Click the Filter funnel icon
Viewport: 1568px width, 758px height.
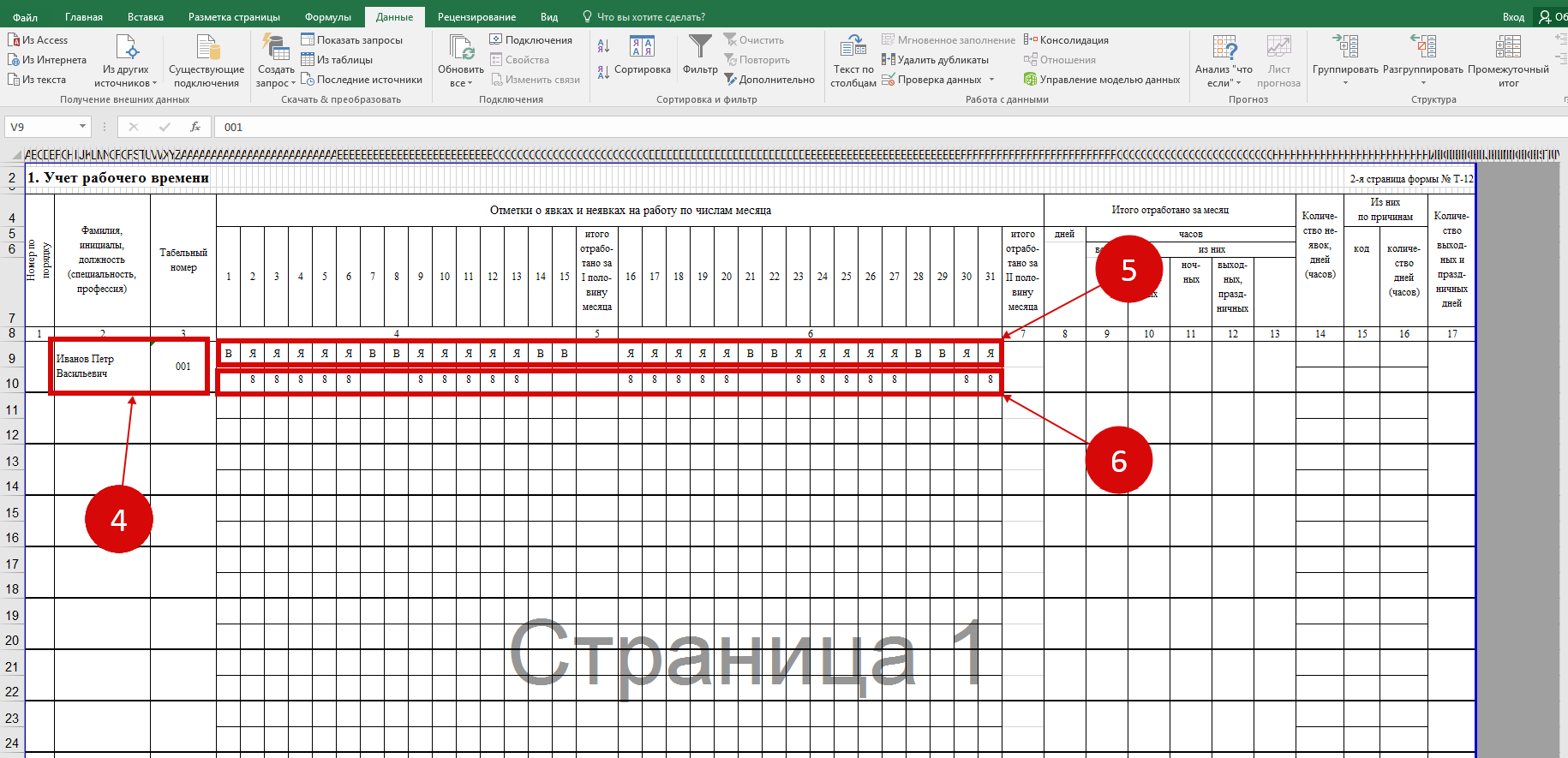tap(700, 49)
